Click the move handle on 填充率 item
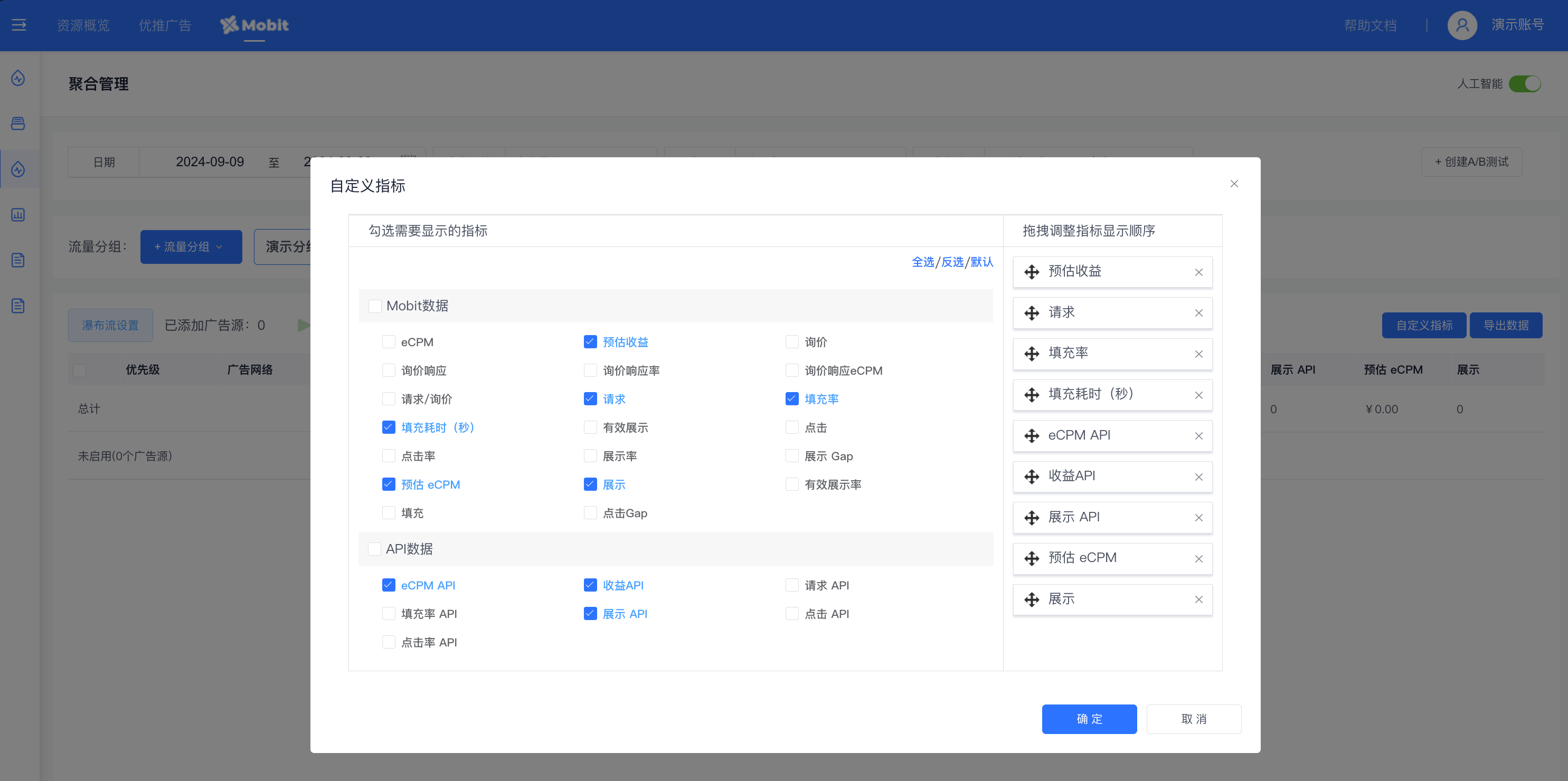The width and height of the screenshot is (1568, 781). pyautogui.click(x=1032, y=354)
